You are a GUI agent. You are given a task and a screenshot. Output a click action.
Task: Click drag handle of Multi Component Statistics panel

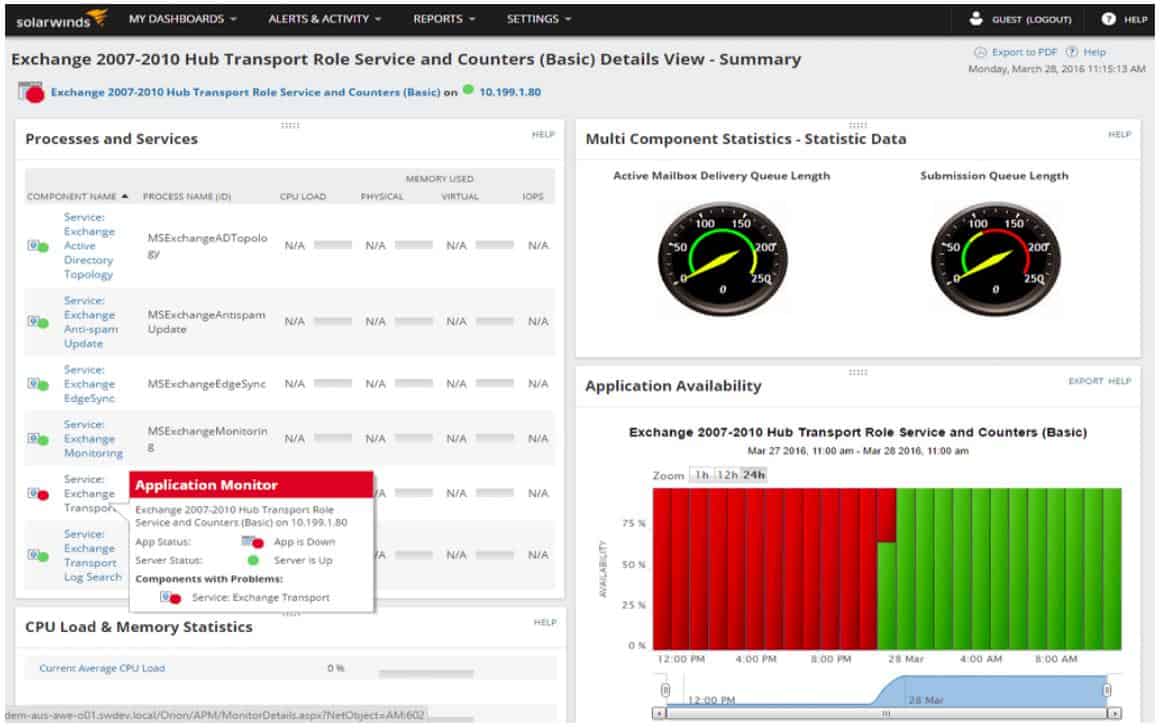(x=857, y=125)
